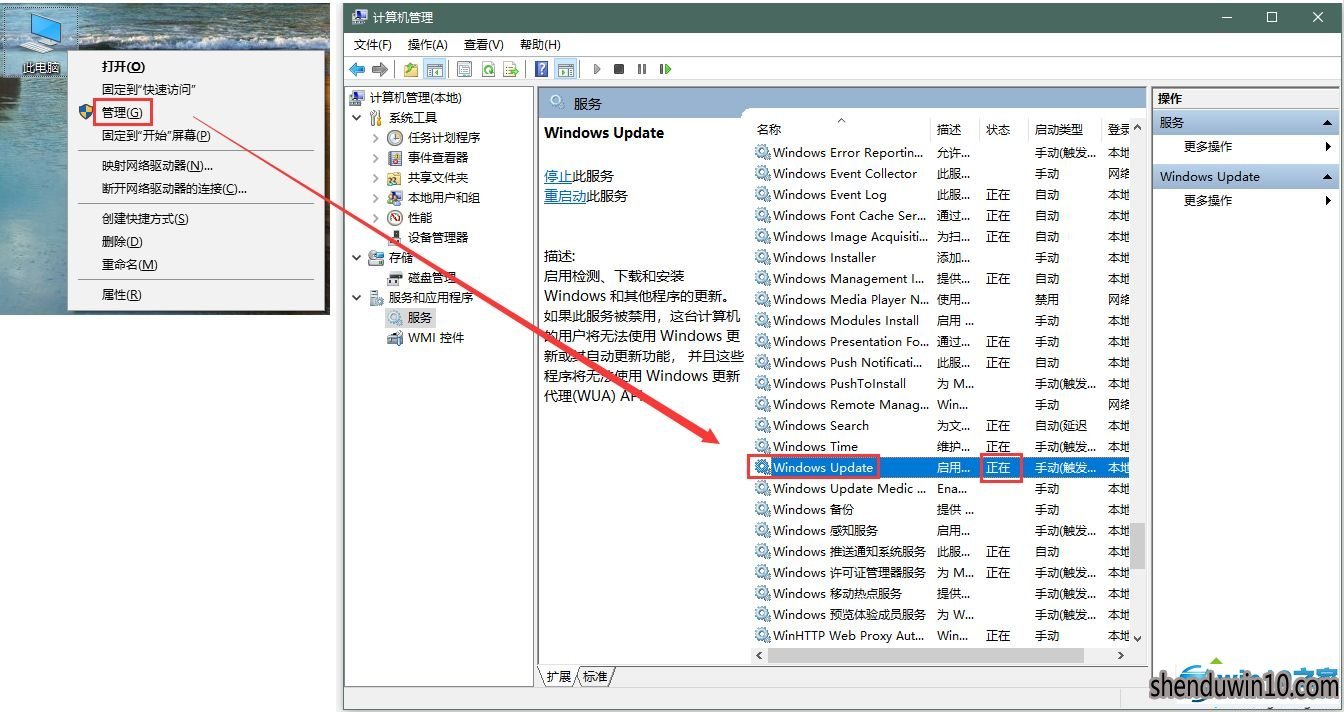Click the blue help question-mark icon
The height and width of the screenshot is (712, 1344).
coord(542,69)
